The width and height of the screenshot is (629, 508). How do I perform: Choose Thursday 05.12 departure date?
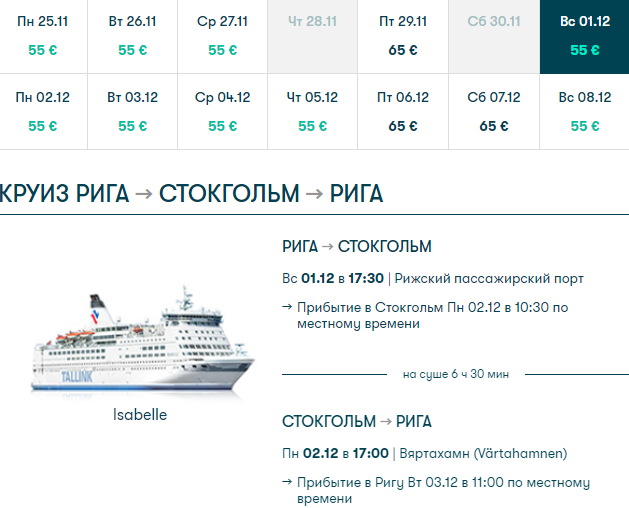coord(313,111)
